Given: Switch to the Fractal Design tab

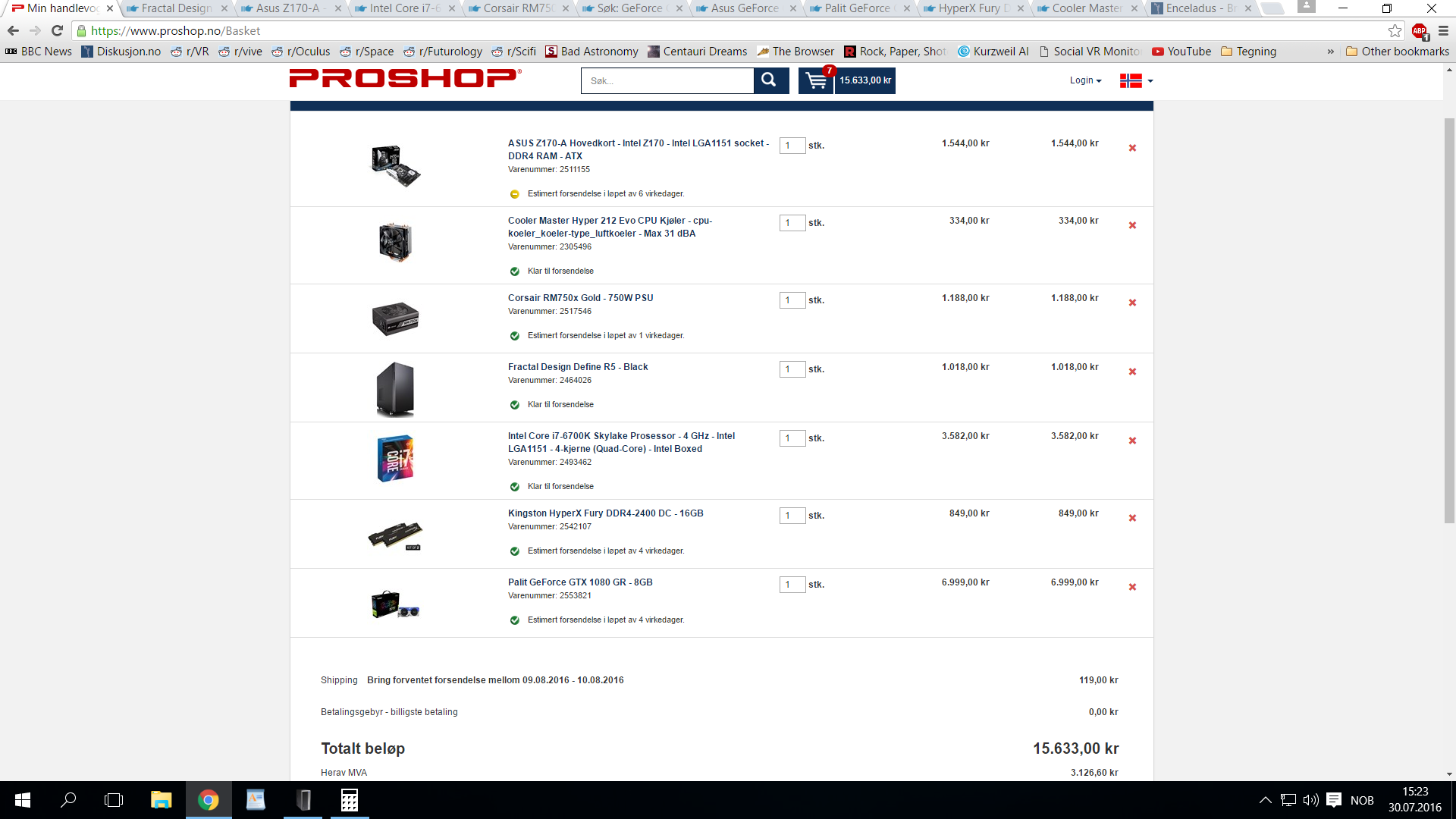Looking at the screenshot, I should coord(177,8).
